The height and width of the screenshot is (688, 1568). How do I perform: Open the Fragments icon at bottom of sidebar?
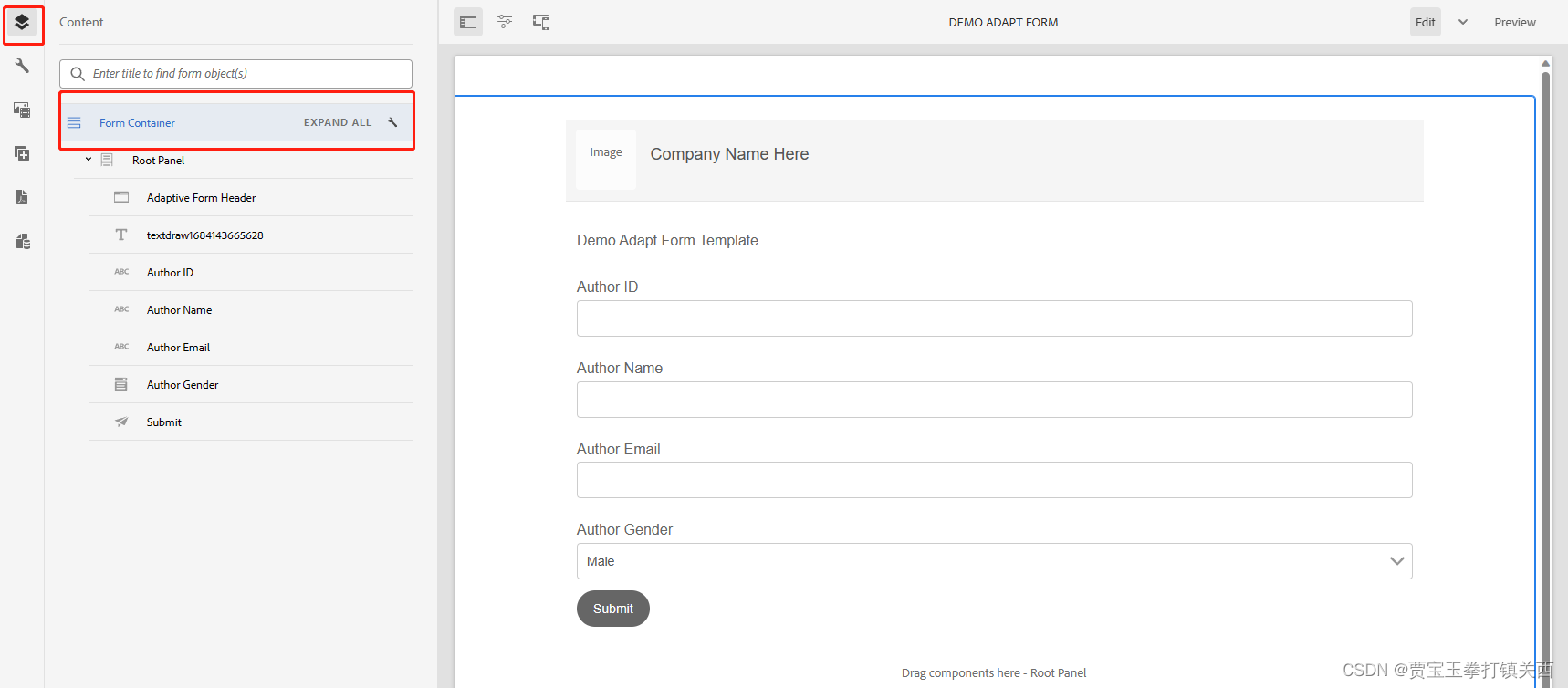(x=23, y=241)
